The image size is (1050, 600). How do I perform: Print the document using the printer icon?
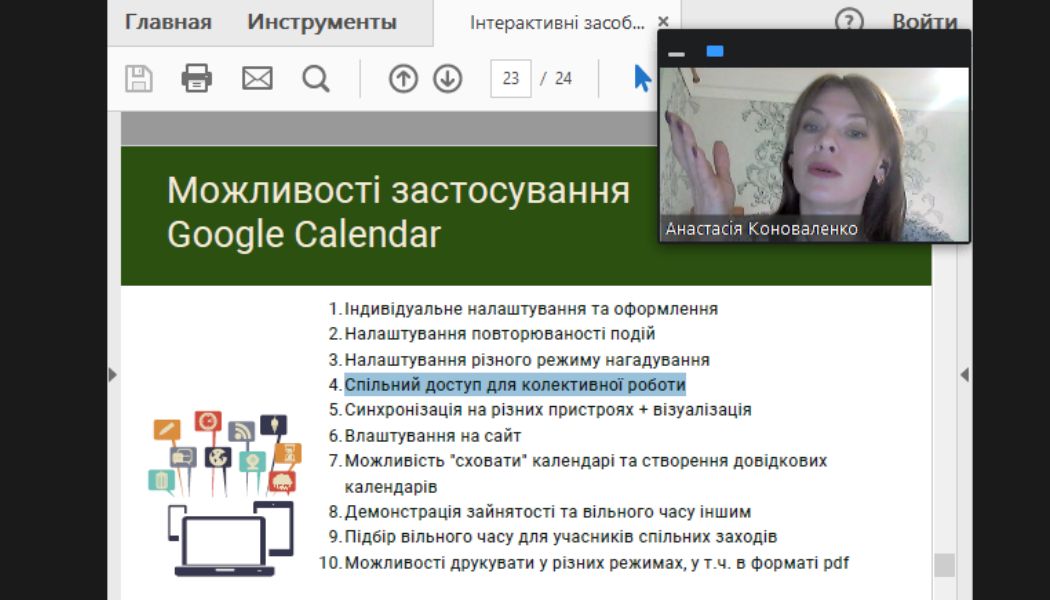click(x=197, y=78)
